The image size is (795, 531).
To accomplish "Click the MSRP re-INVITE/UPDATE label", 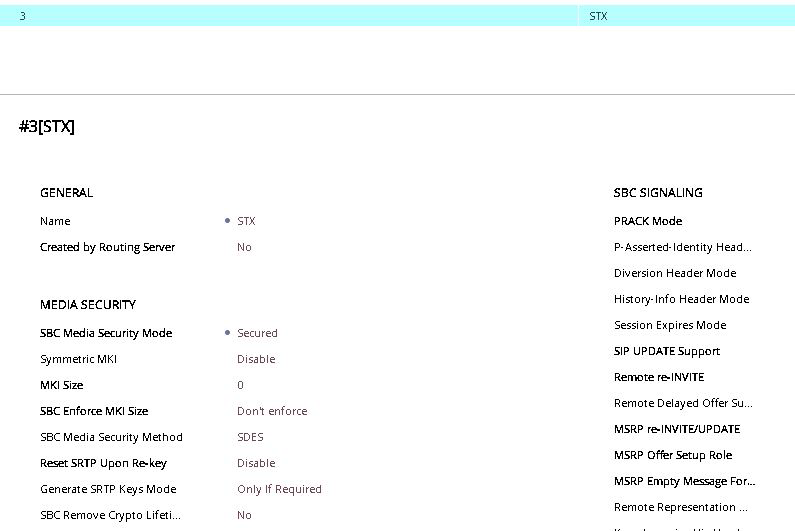I will coord(677,429).
